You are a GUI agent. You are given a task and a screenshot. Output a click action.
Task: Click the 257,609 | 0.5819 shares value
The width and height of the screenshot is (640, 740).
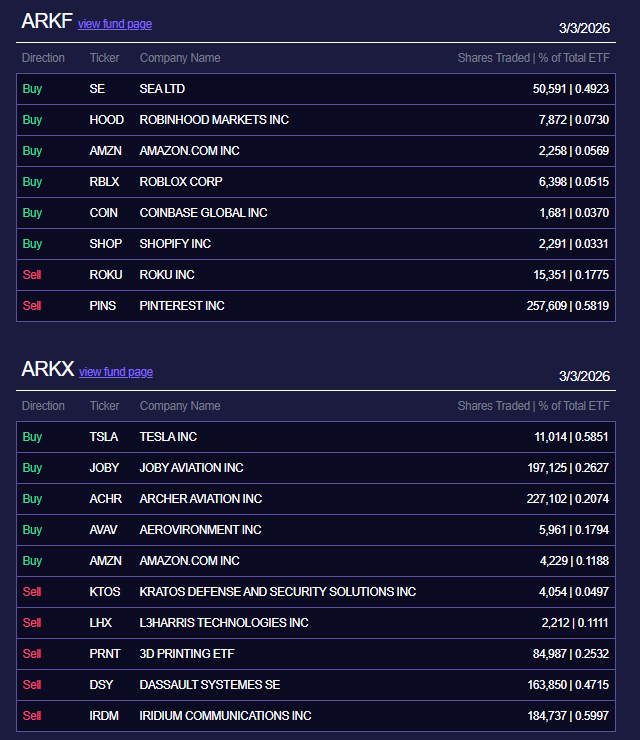pos(568,306)
